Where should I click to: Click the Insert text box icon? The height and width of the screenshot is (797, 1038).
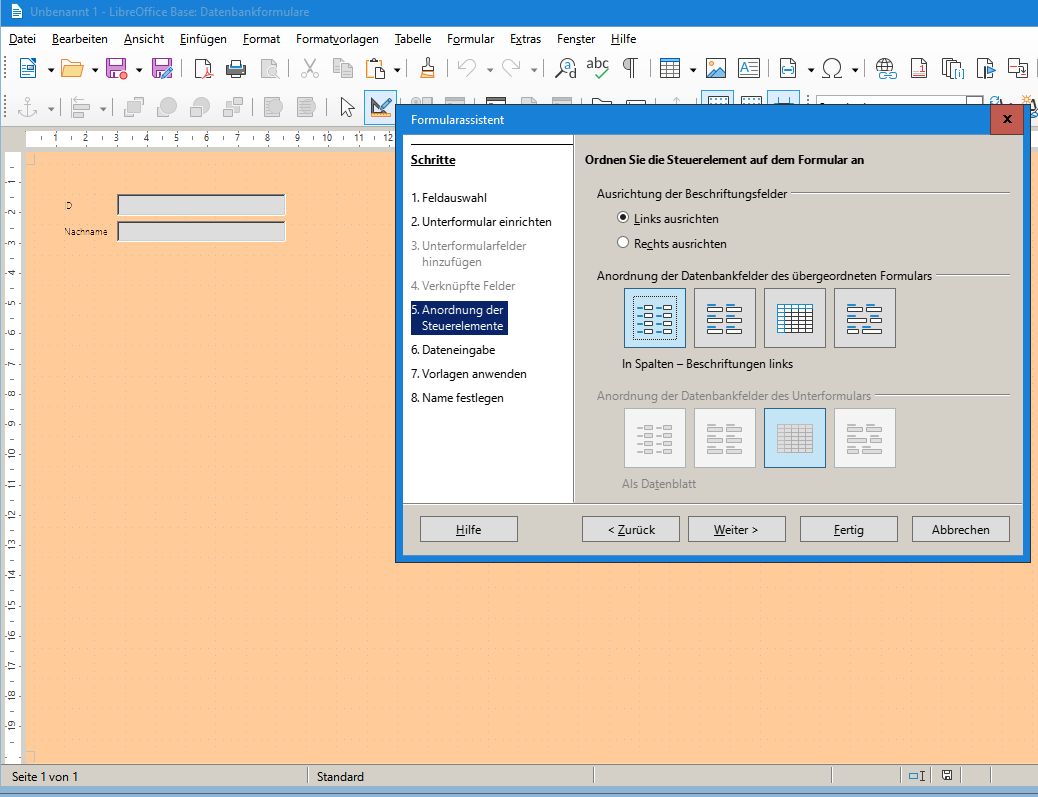tap(749, 68)
